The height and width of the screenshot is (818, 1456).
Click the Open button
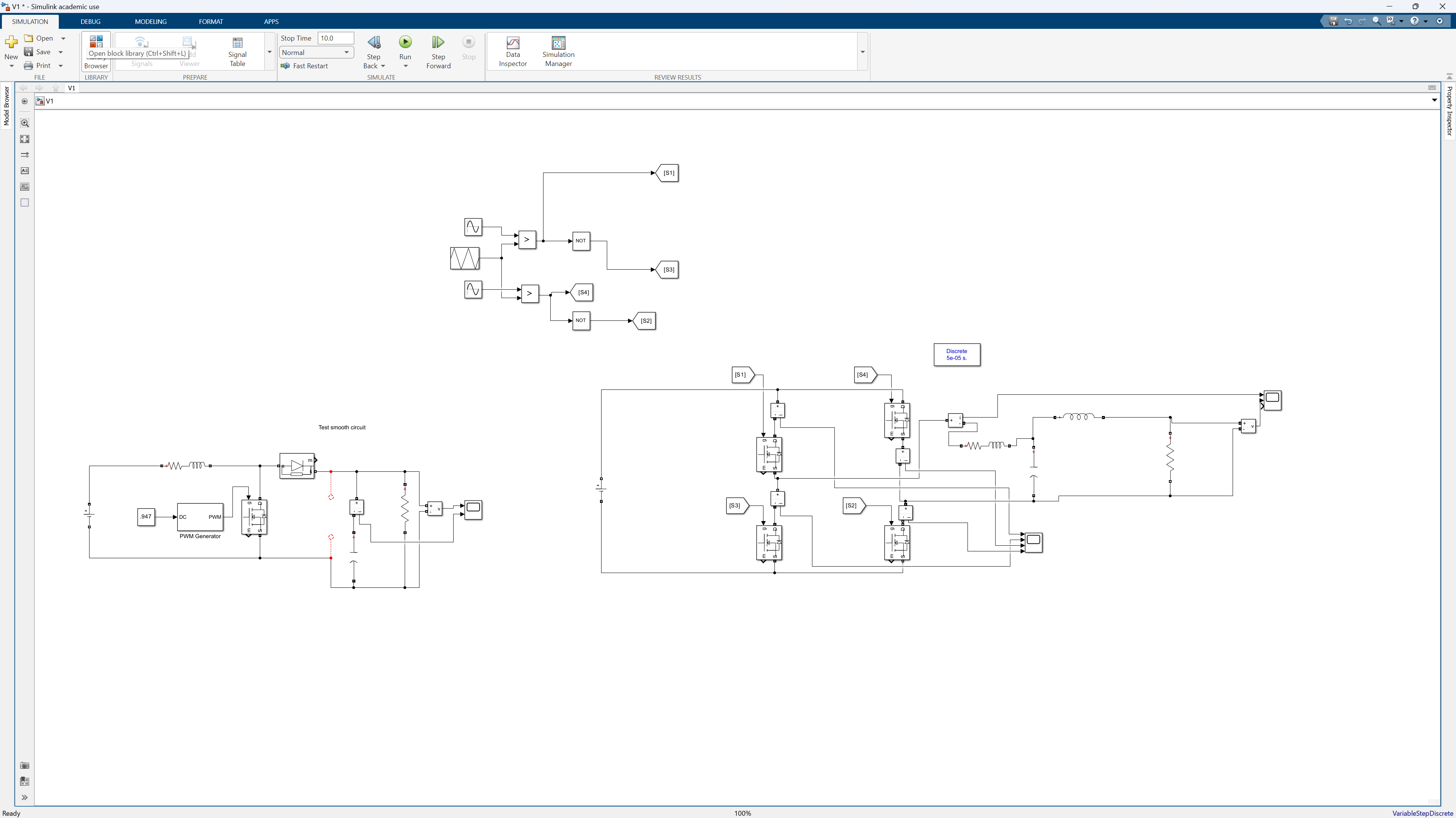point(38,38)
